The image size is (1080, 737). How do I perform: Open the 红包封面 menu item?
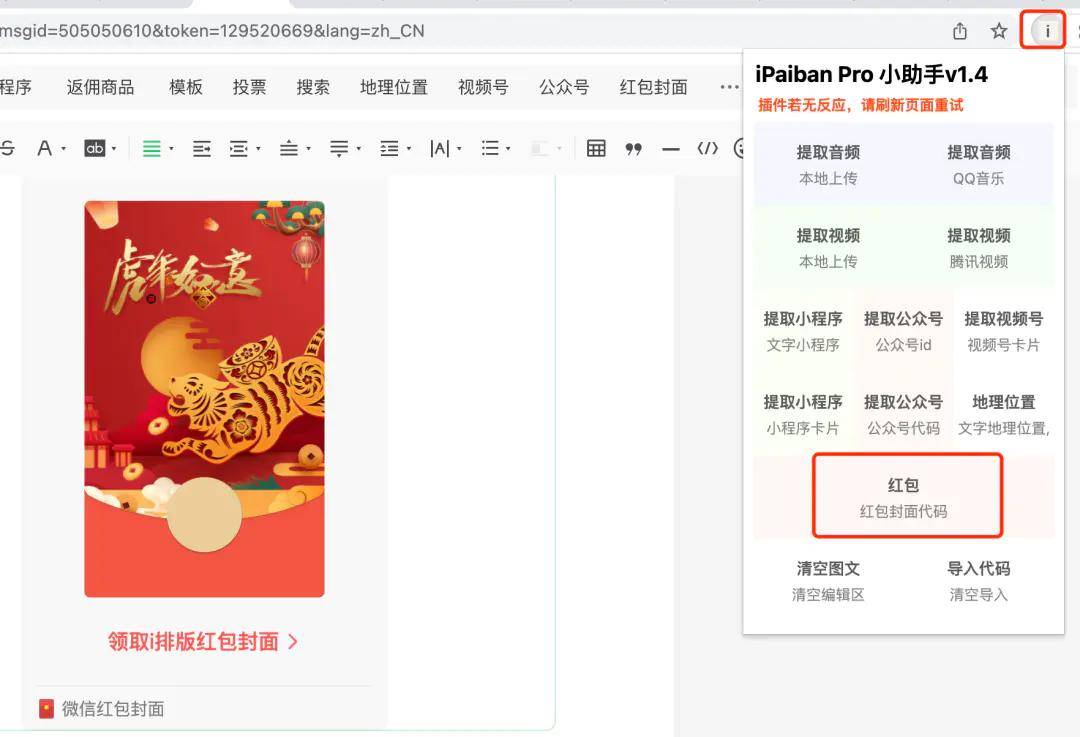click(653, 87)
